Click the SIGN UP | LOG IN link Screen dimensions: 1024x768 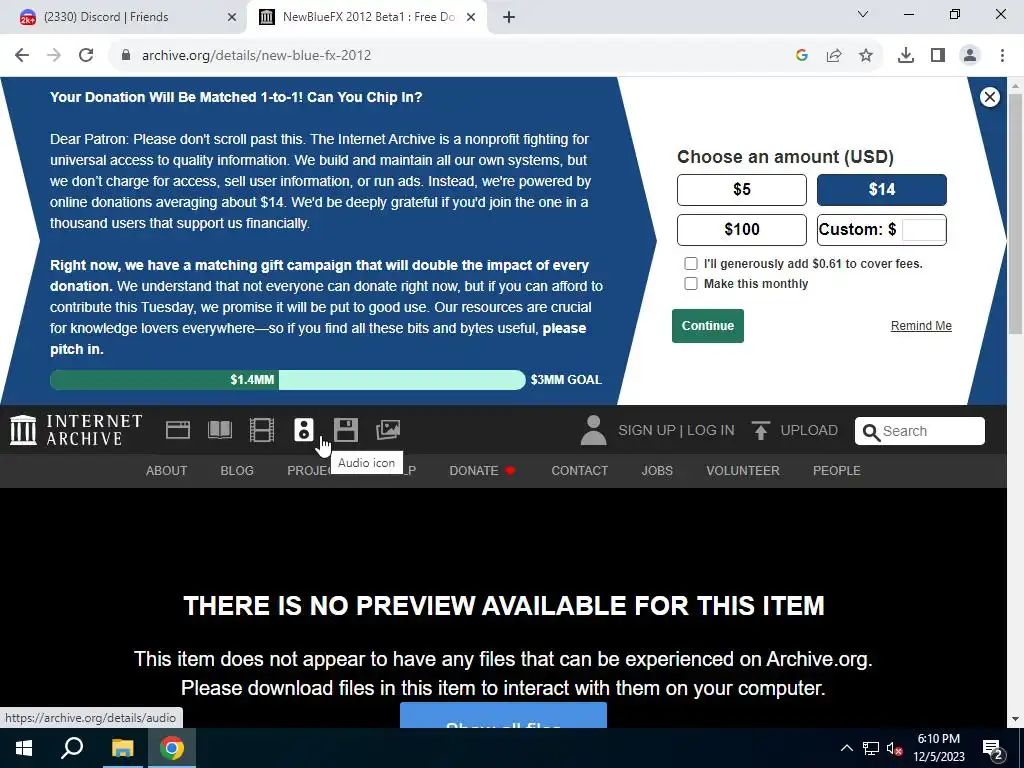coord(676,430)
